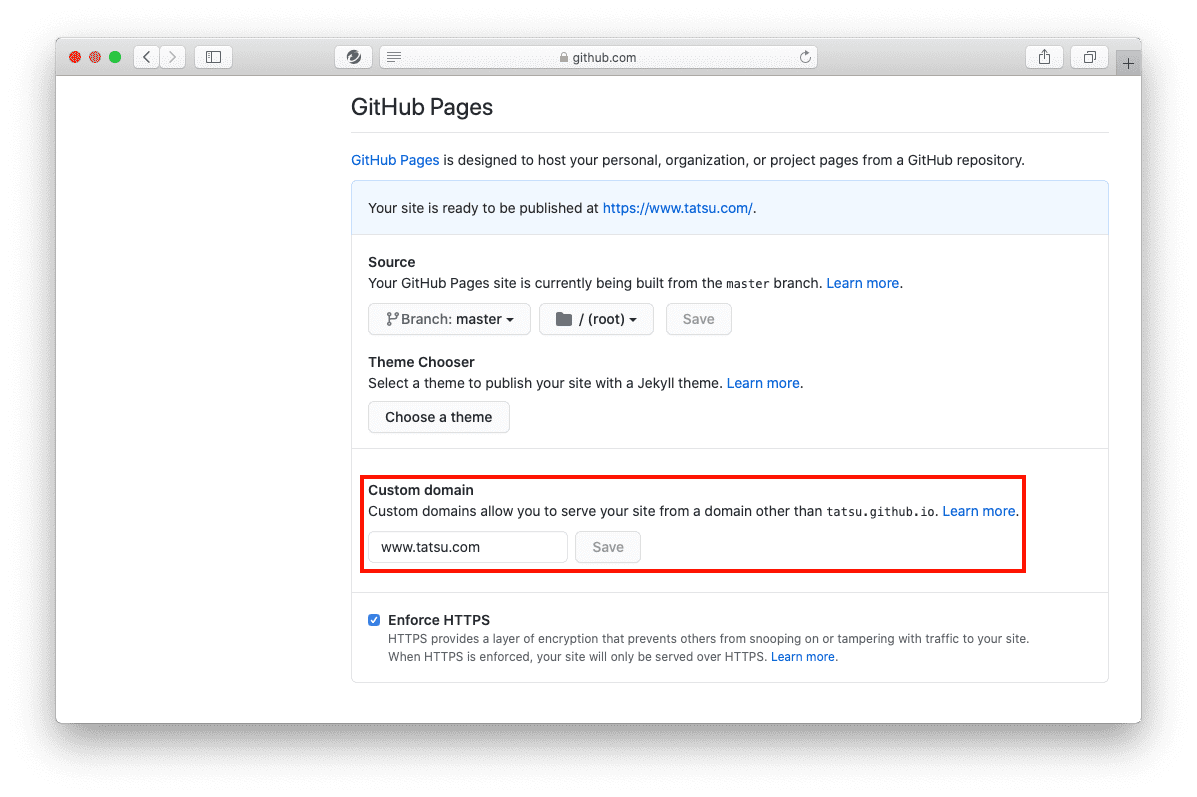
Task: Reload the github.com page
Action: pos(805,57)
